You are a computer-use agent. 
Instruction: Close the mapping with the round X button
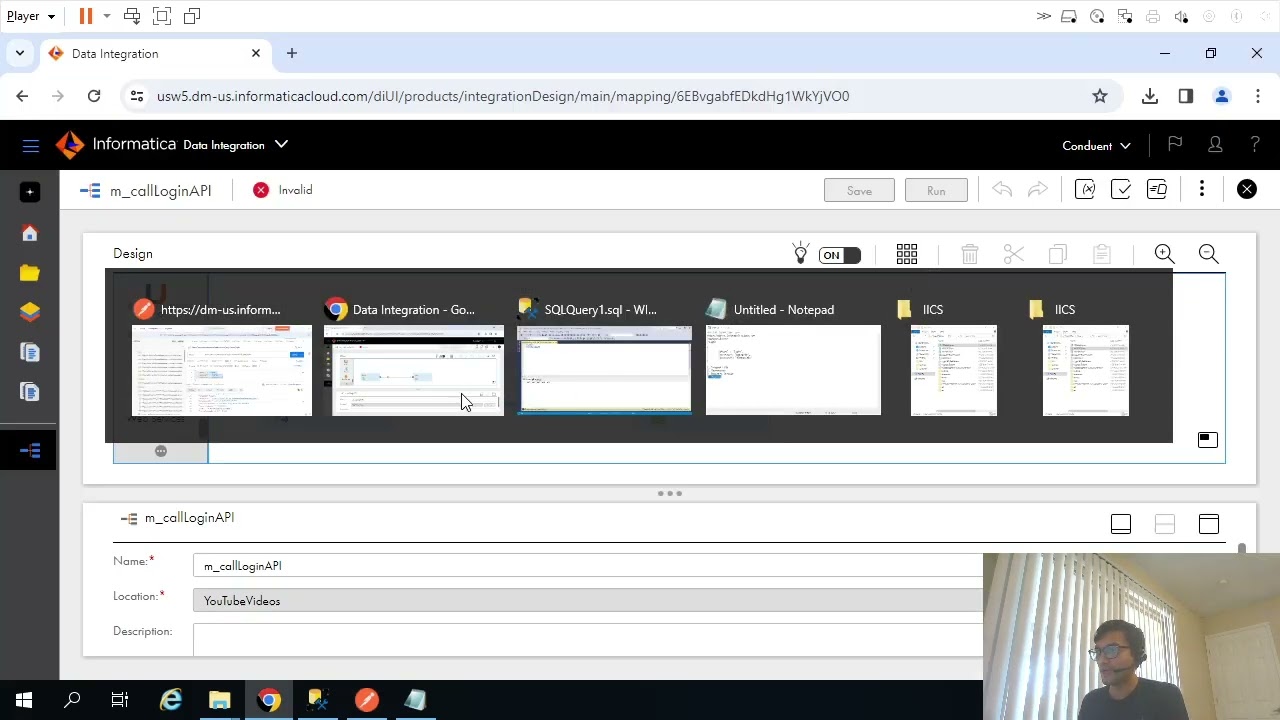tap(1247, 189)
